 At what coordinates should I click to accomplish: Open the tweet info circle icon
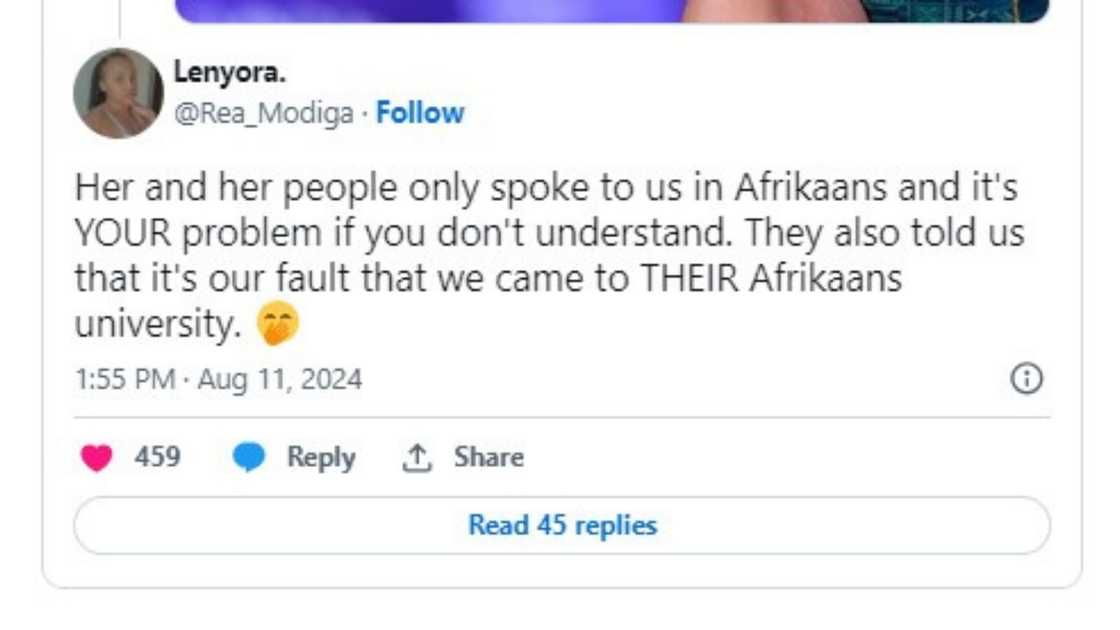point(1027,379)
